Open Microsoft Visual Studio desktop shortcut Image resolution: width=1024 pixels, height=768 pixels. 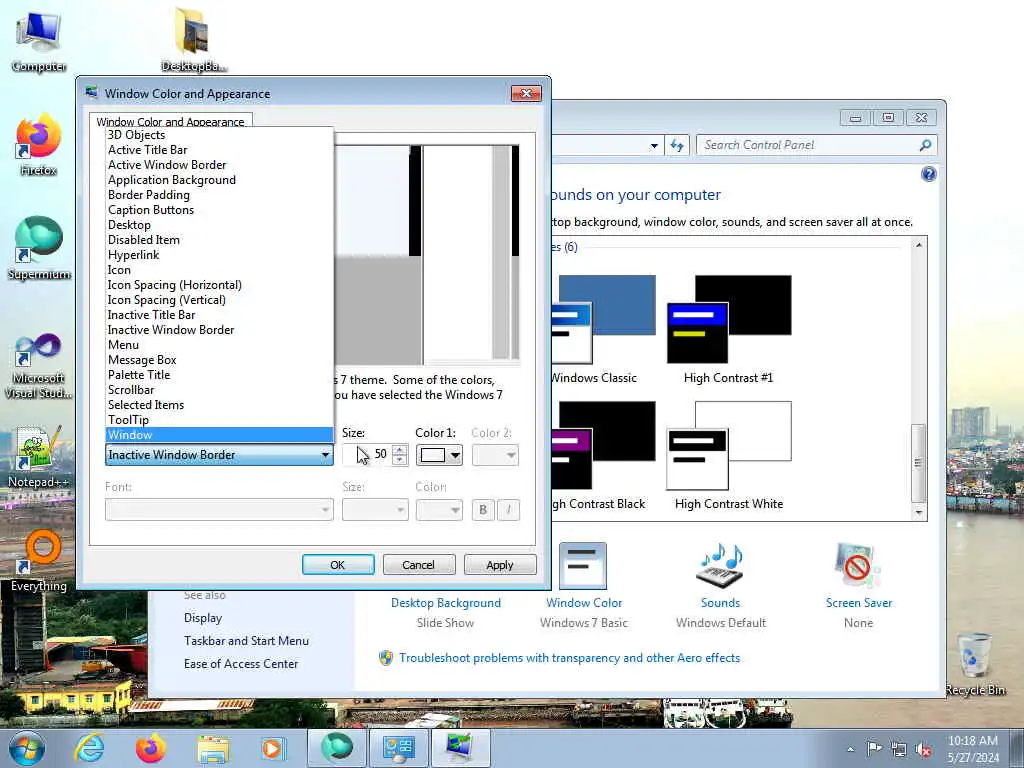click(x=39, y=366)
